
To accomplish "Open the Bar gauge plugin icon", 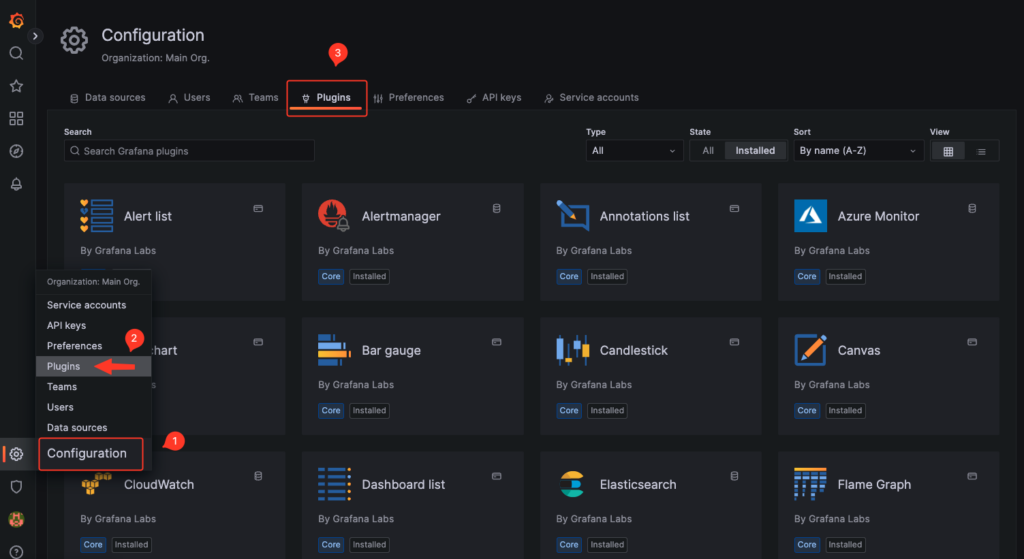I will [334, 350].
